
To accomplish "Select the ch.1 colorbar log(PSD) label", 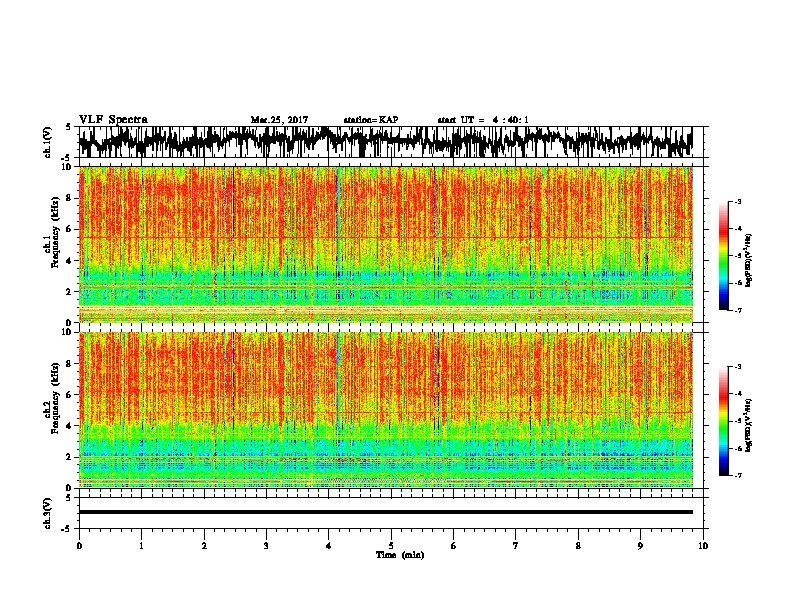I will tap(748, 260).
